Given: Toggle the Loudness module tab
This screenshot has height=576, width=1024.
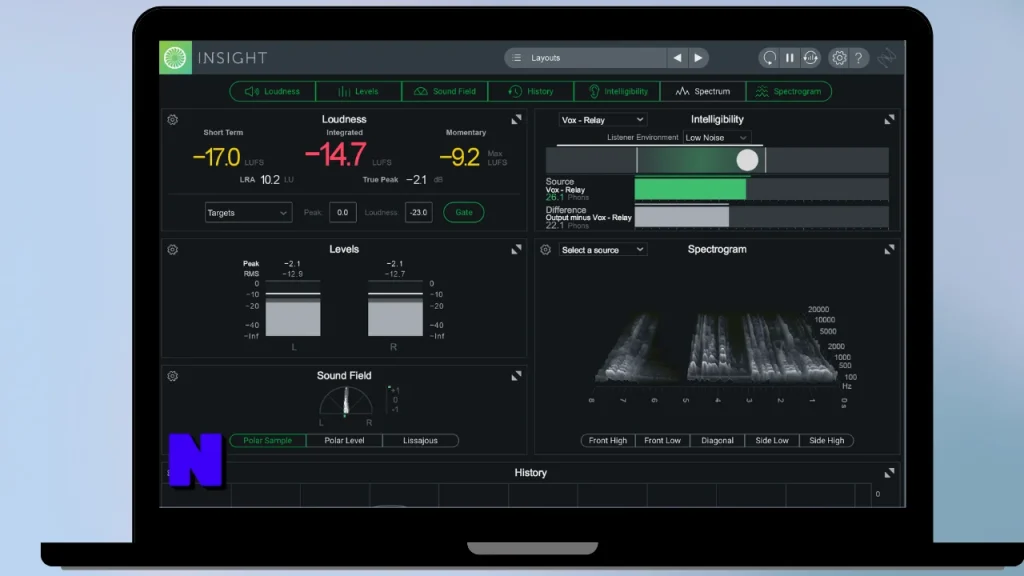Looking at the screenshot, I should (x=272, y=91).
